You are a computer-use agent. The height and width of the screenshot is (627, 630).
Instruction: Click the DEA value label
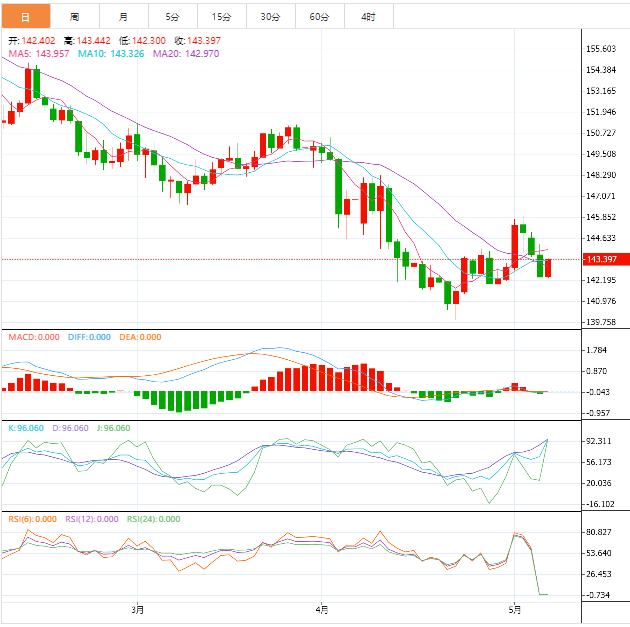(141, 337)
